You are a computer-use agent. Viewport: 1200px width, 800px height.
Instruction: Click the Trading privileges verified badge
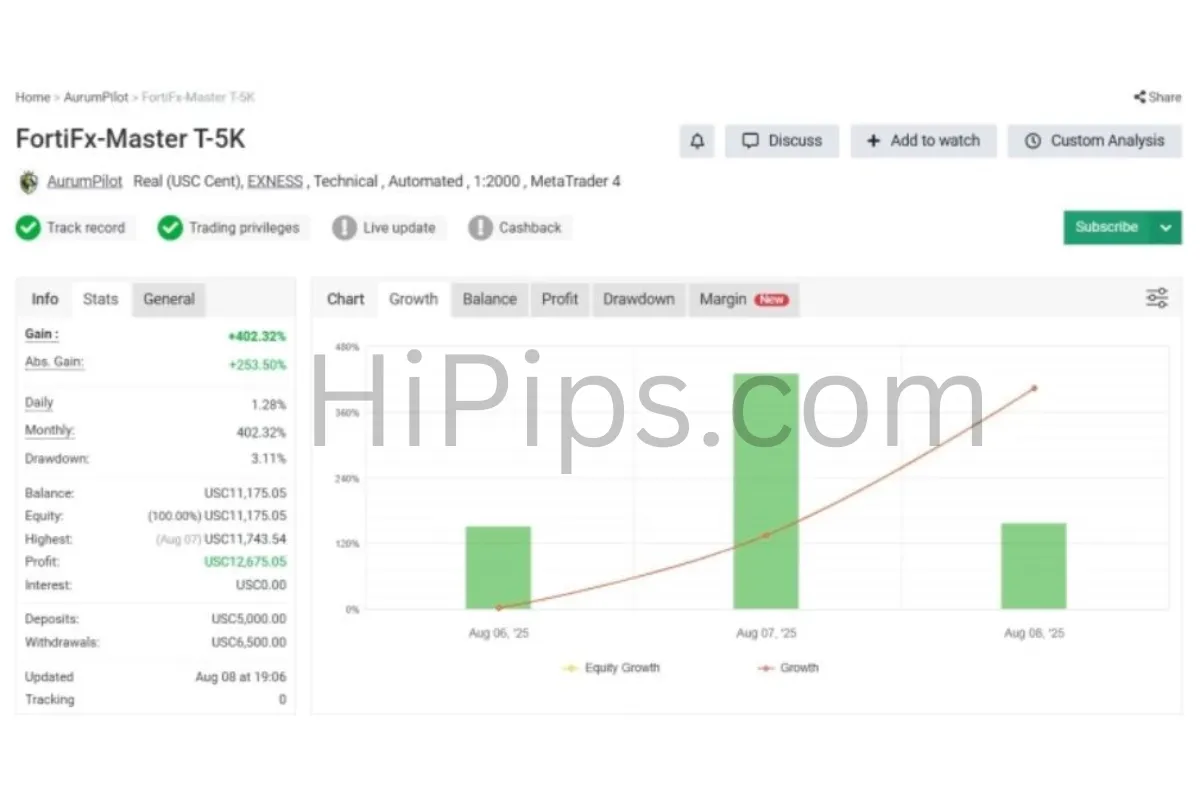(234, 228)
